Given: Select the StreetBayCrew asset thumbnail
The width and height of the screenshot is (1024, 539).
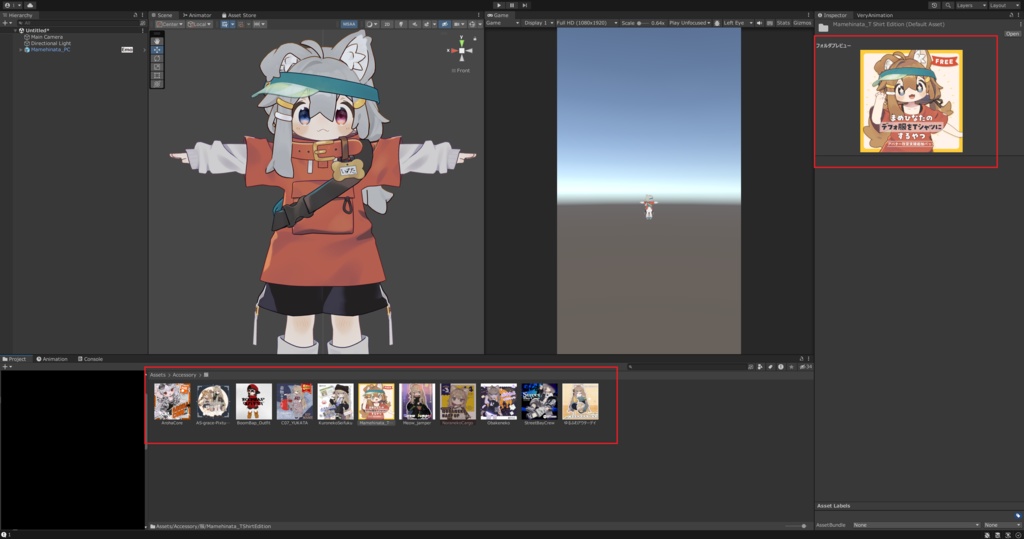Looking at the screenshot, I should pos(539,402).
